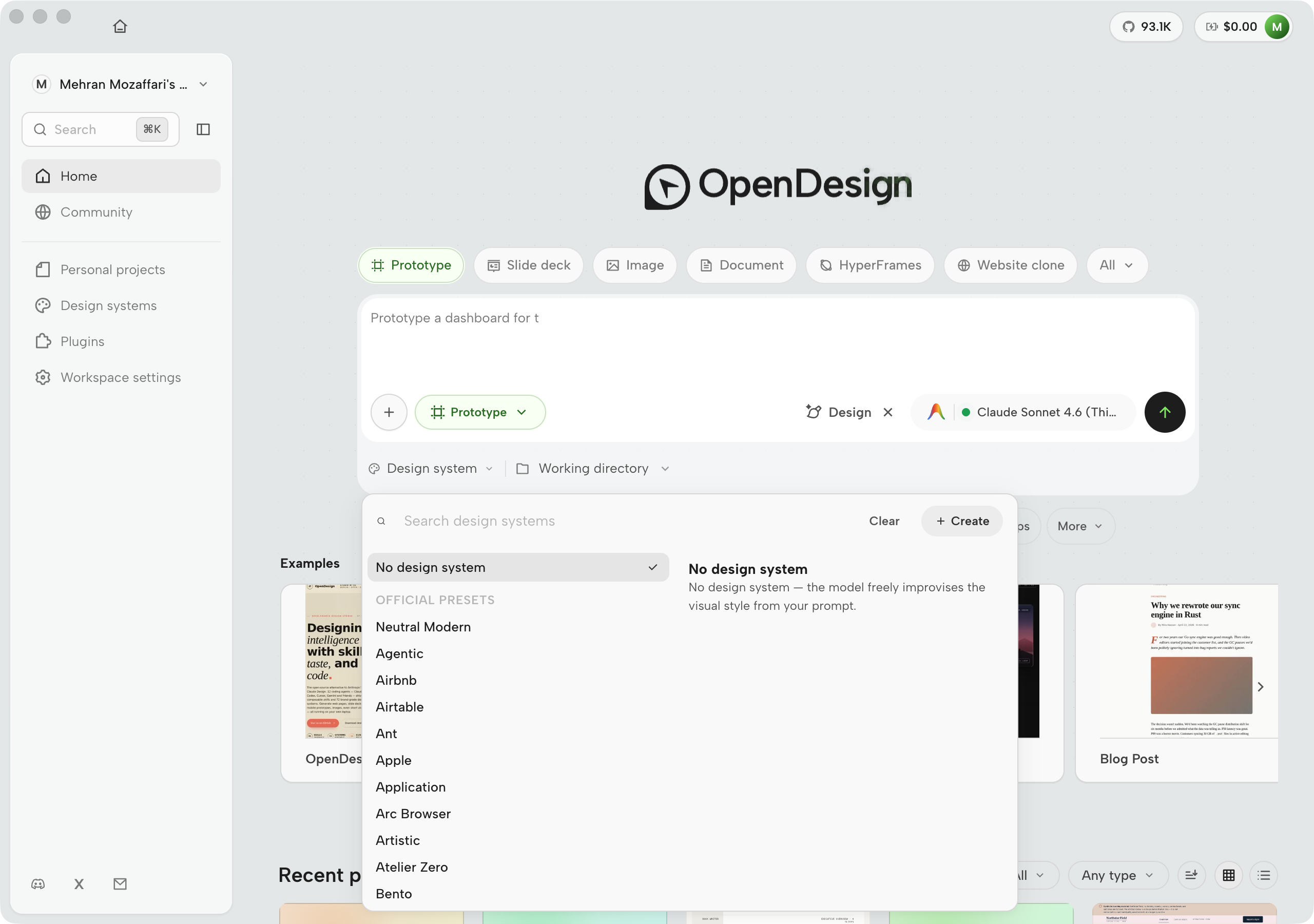Open Community in the sidebar
Viewport: 1314px width, 924px height.
click(121, 212)
